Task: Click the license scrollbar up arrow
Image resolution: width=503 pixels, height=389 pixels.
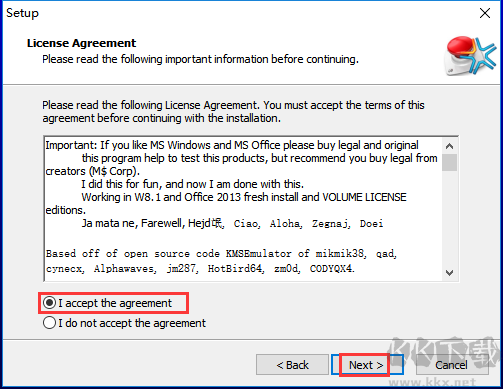Action: pyautogui.click(x=449, y=146)
